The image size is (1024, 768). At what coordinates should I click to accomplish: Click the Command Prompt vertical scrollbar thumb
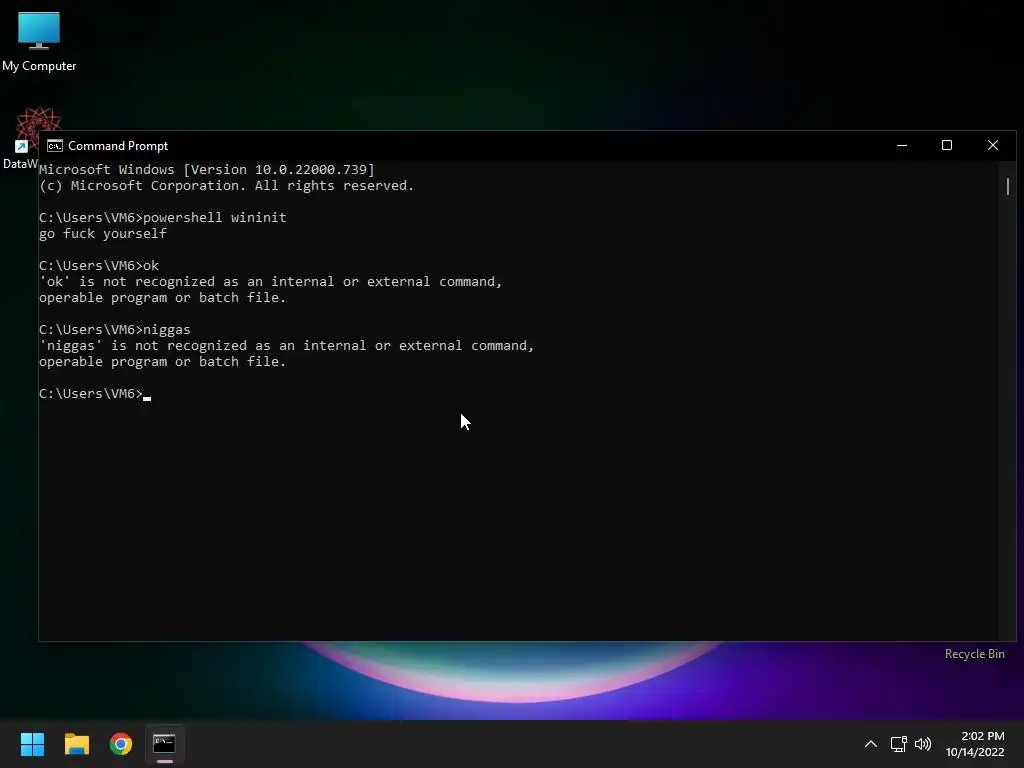coord(1008,186)
